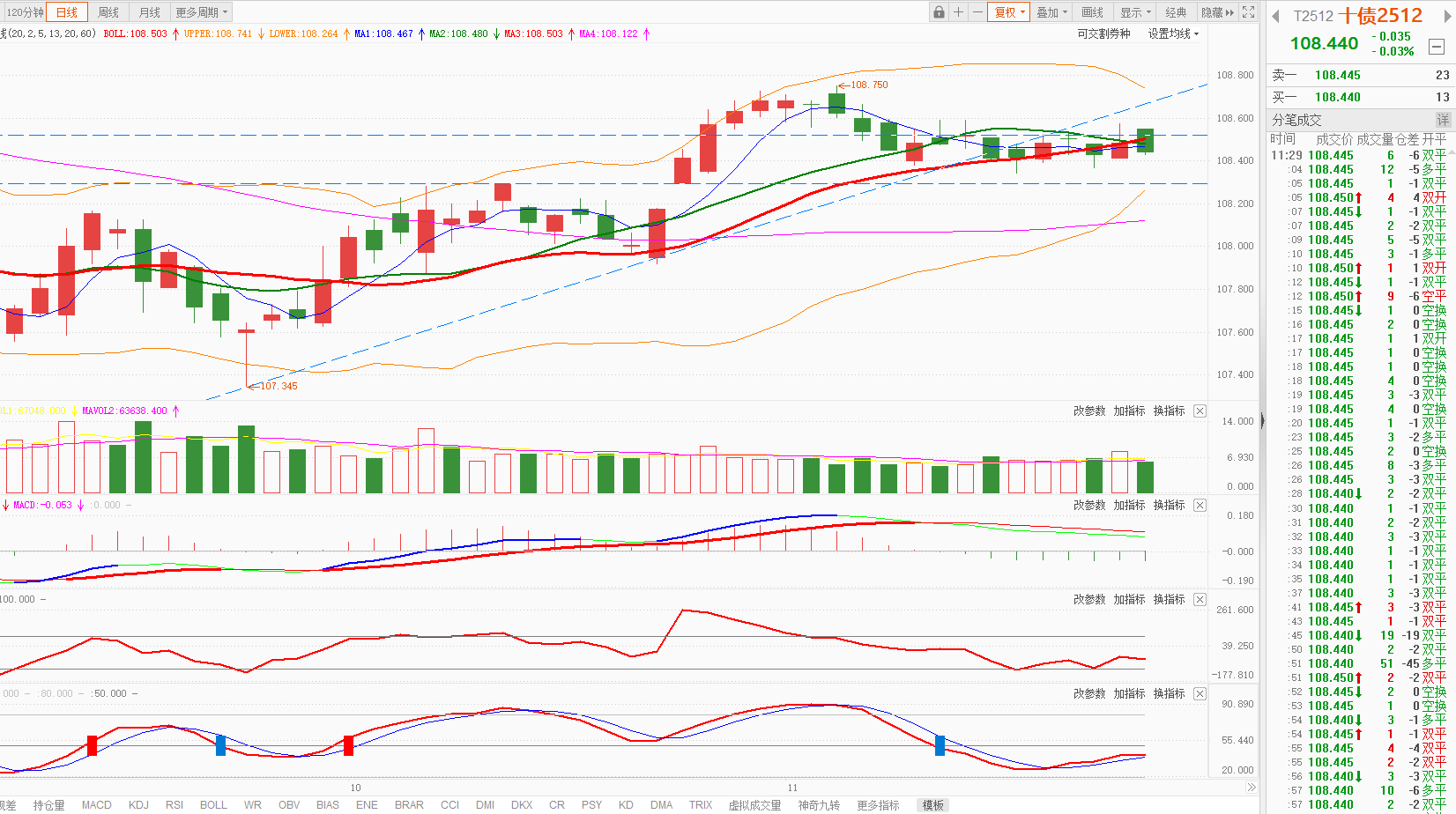1456x814 pixels.
Task: Select the 日线 daily tab
Action: pyautogui.click(x=67, y=12)
